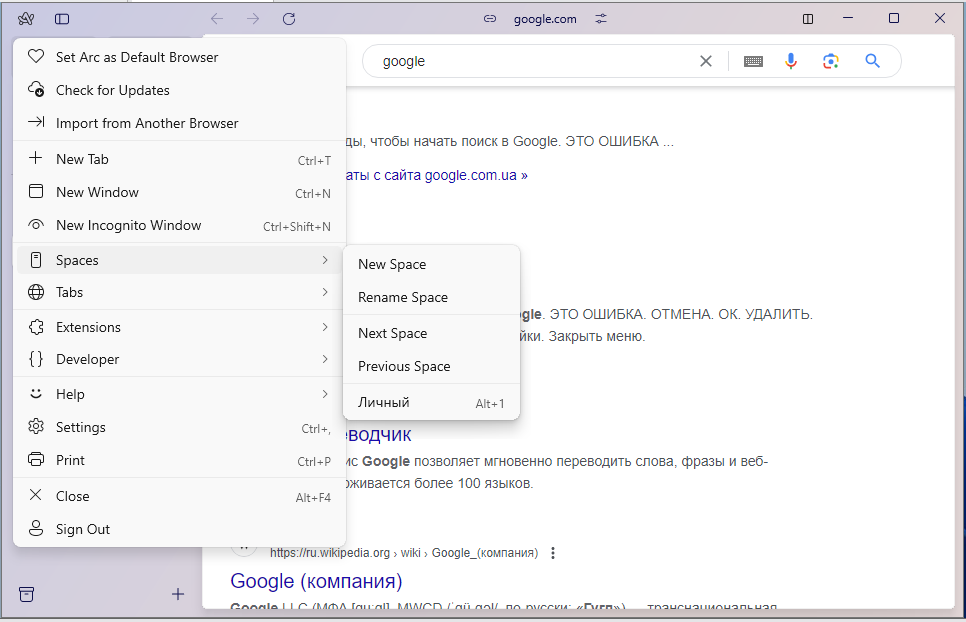Select New Space in submenu

[431, 264]
